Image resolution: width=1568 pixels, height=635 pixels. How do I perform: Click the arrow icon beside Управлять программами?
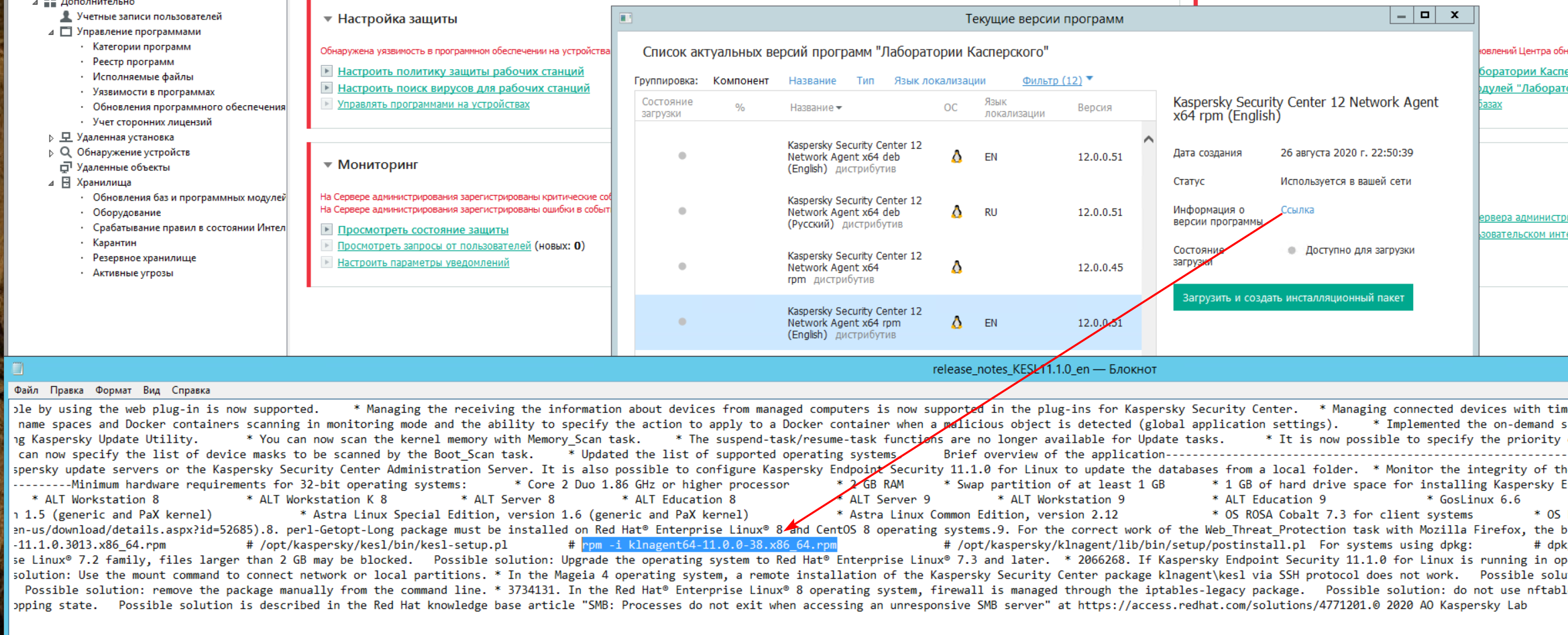pyautogui.click(x=327, y=104)
